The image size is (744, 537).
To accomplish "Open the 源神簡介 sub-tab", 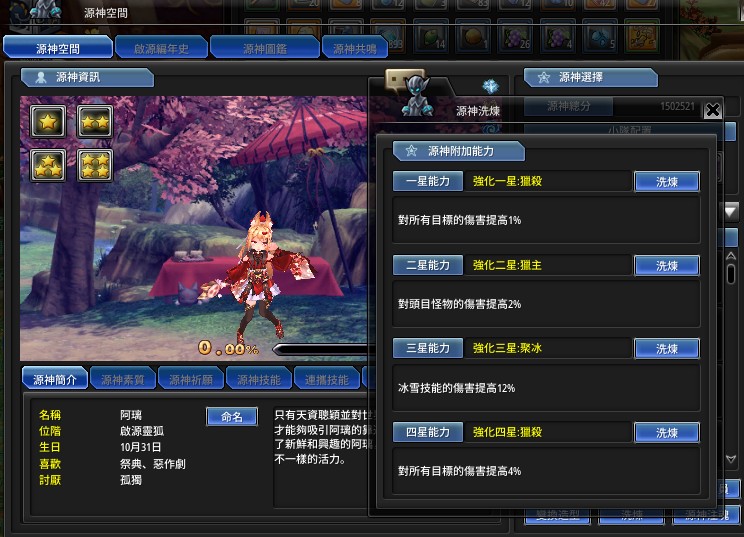I will (55, 379).
